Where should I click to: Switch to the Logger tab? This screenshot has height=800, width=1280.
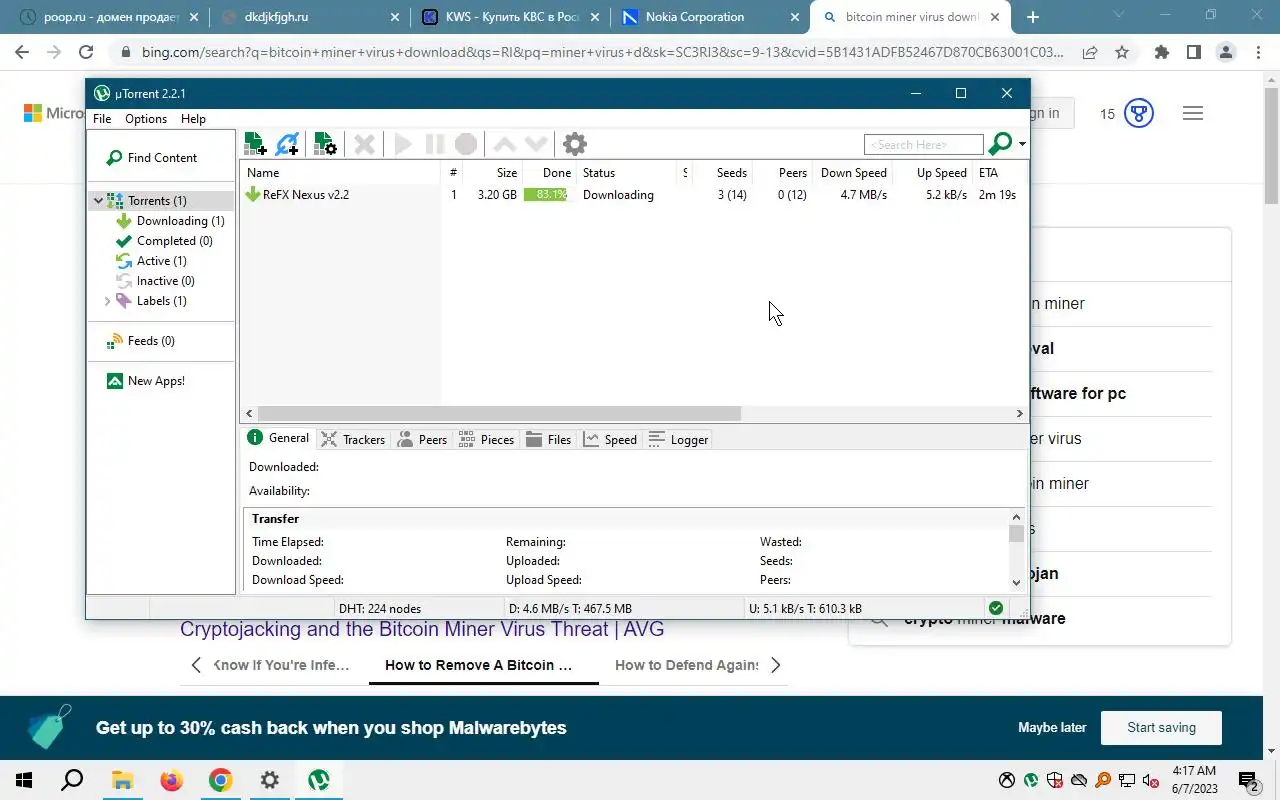click(679, 439)
